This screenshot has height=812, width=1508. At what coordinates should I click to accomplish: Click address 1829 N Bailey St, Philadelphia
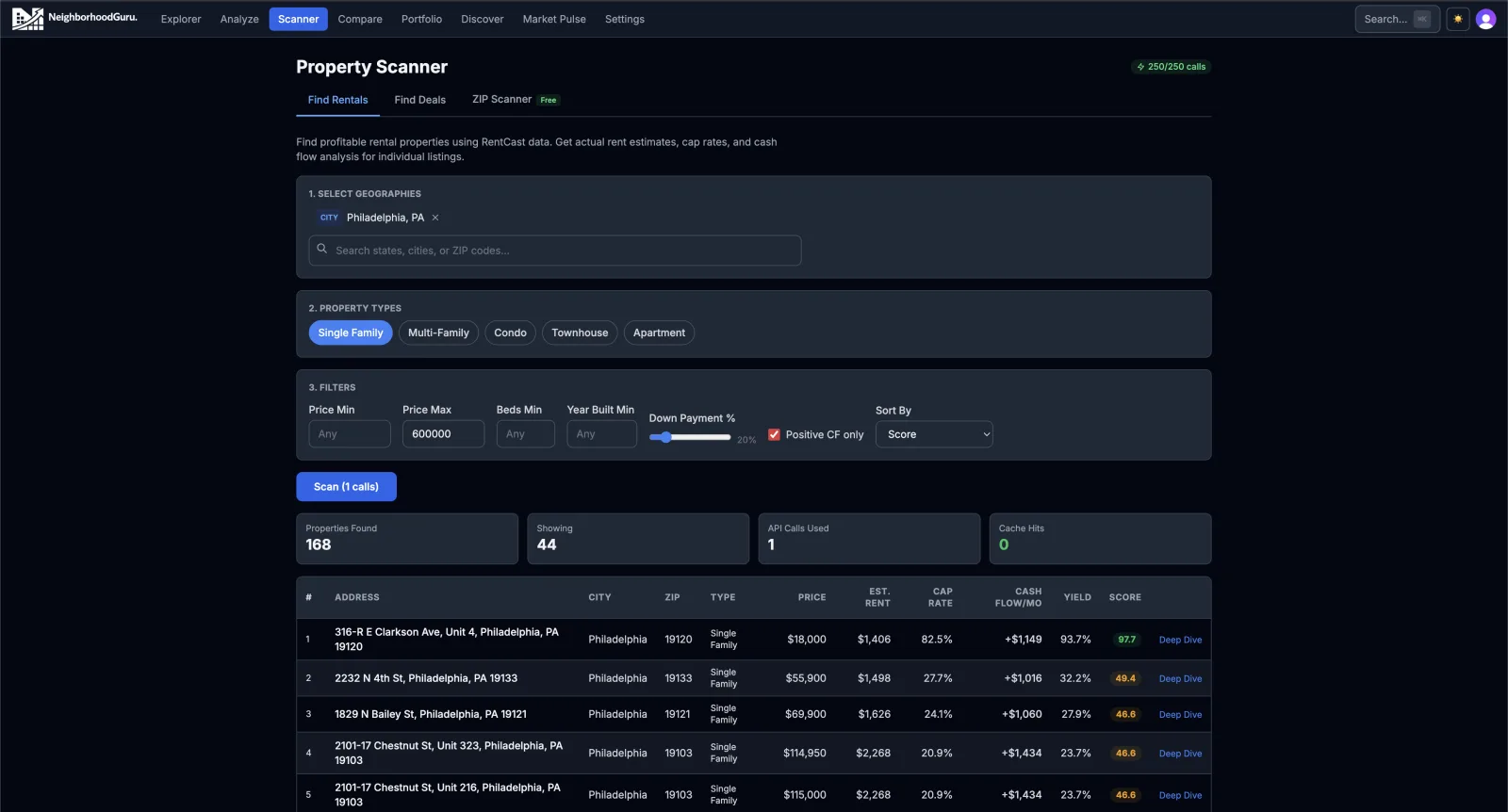431,714
